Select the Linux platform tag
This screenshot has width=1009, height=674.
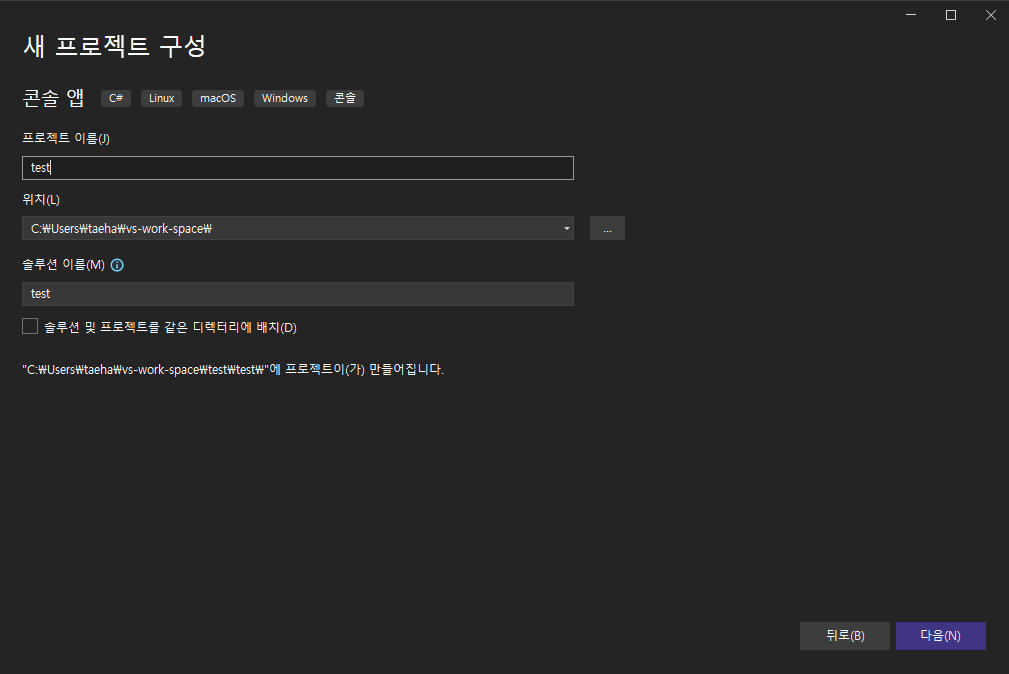coord(161,98)
